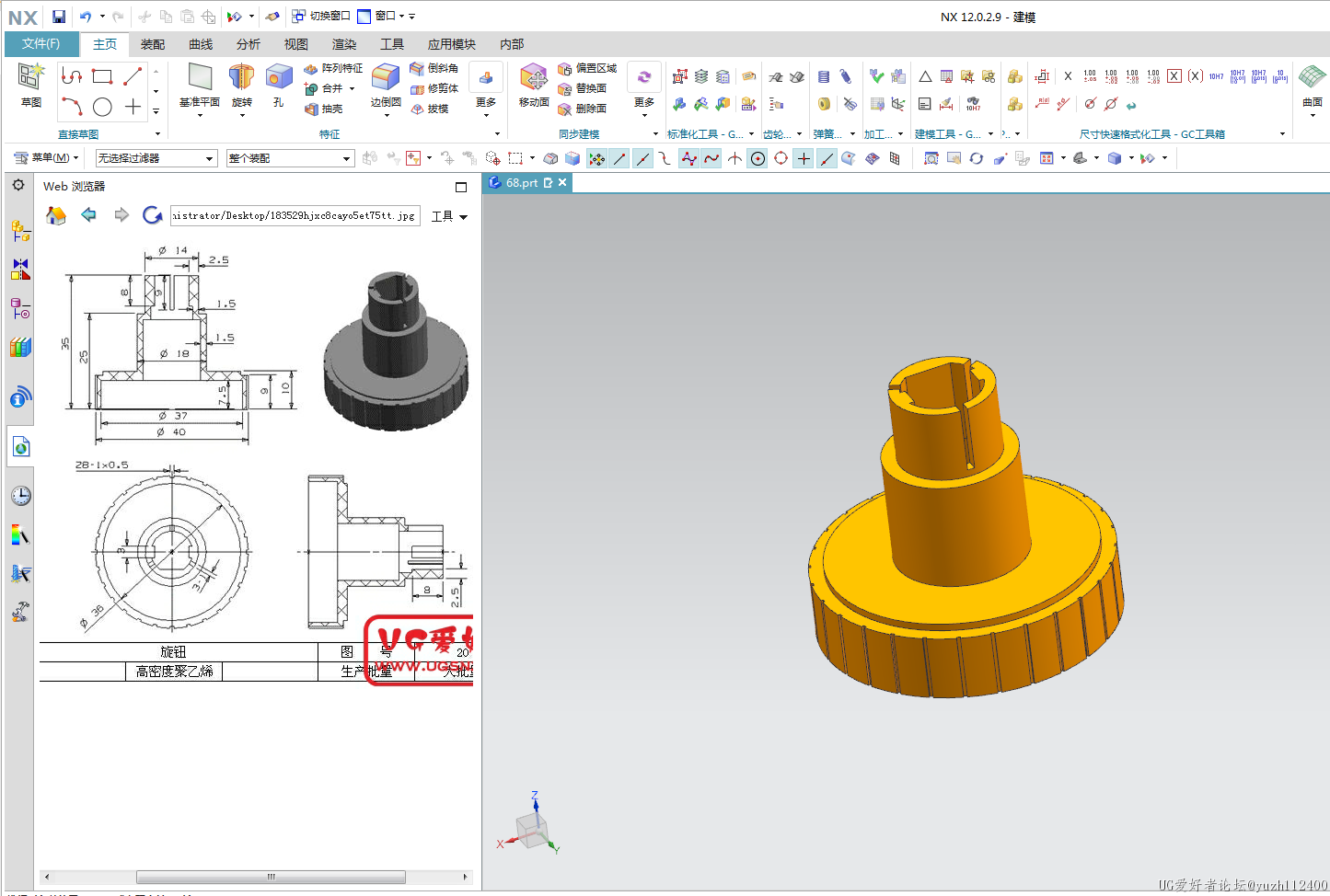This screenshot has width=1330, height=896.
Task: Open the Reuse Library books icon in resource bar
Action: (20, 348)
